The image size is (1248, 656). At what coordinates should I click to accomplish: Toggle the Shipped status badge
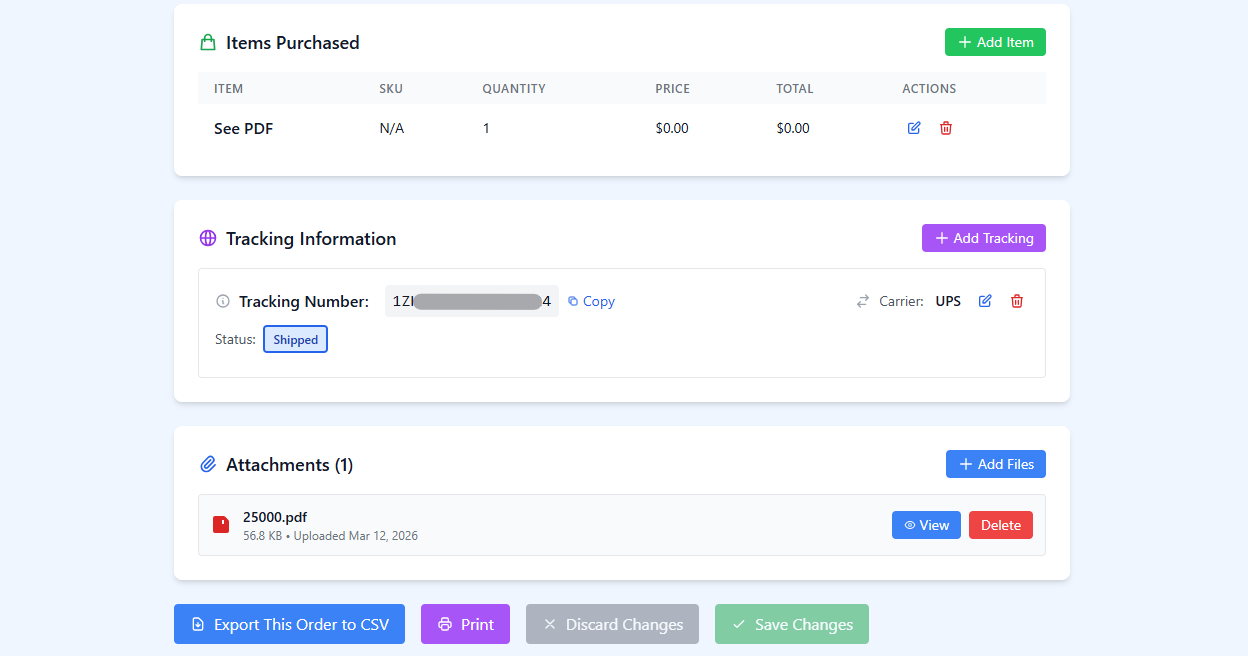295,339
